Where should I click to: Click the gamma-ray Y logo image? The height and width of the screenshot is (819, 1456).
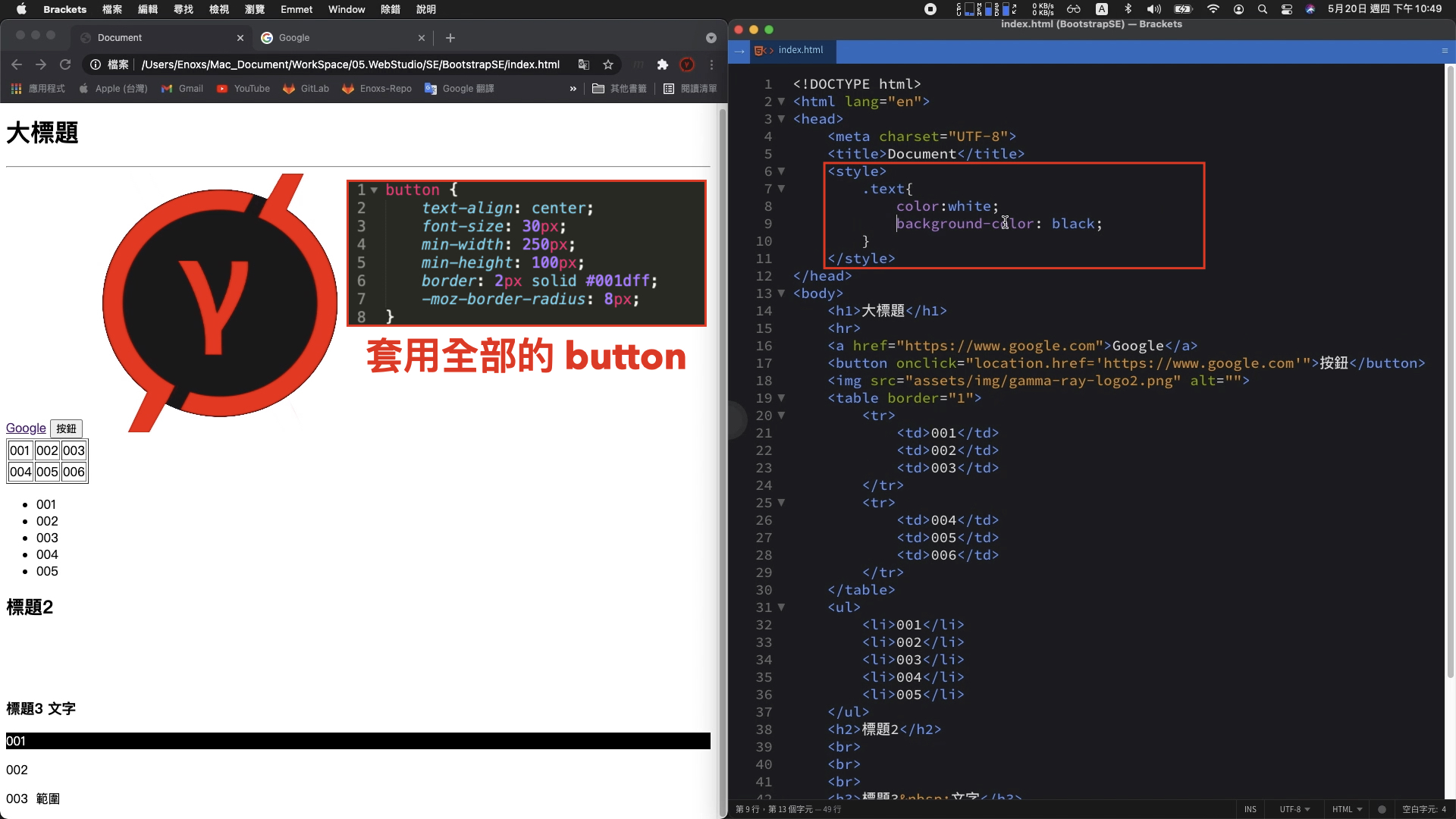(220, 303)
